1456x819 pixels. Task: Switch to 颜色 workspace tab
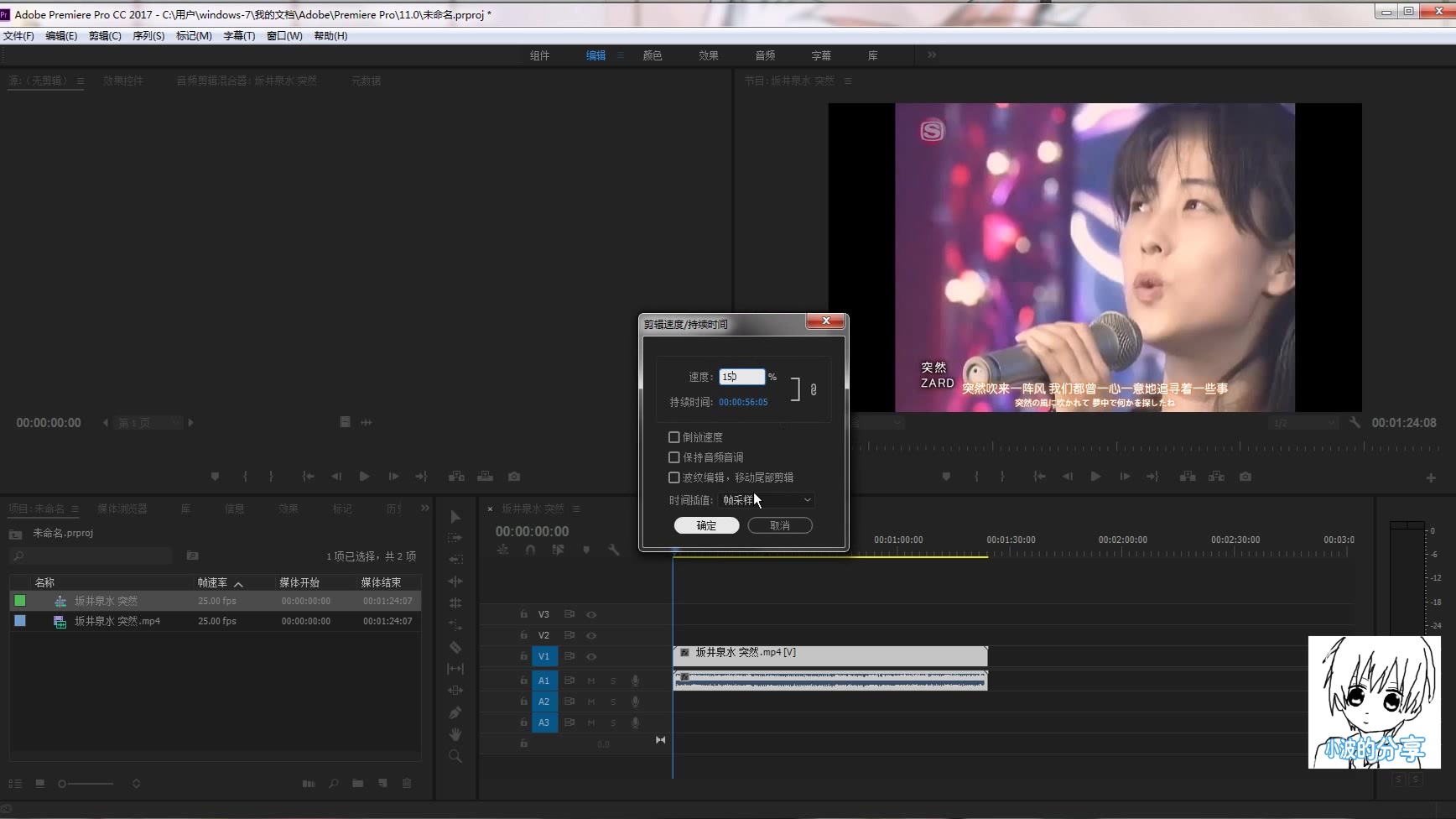653,55
